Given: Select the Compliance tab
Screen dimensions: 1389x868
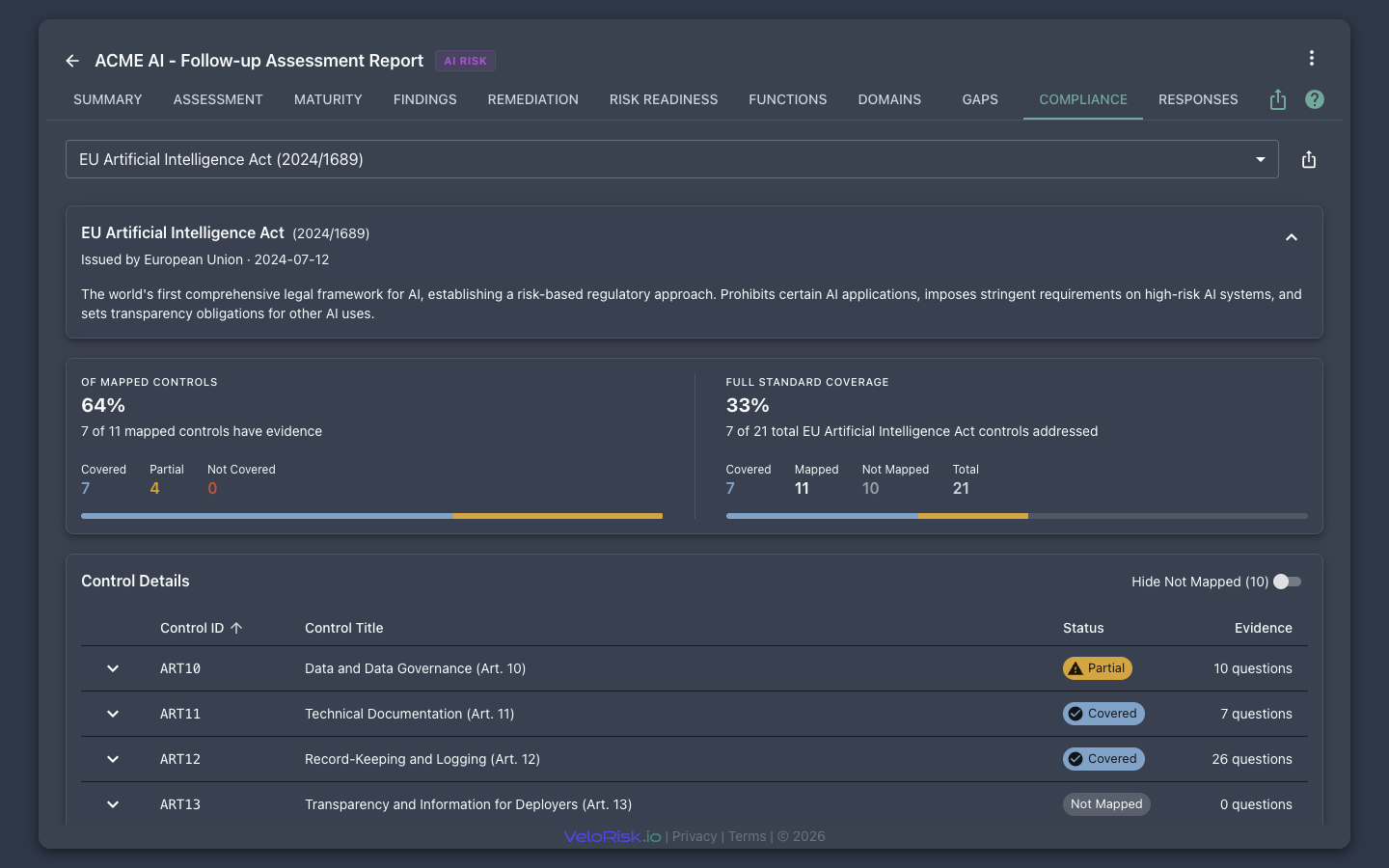Looking at the screenshot, I should pyautogui.click(x=1083, y=99).
